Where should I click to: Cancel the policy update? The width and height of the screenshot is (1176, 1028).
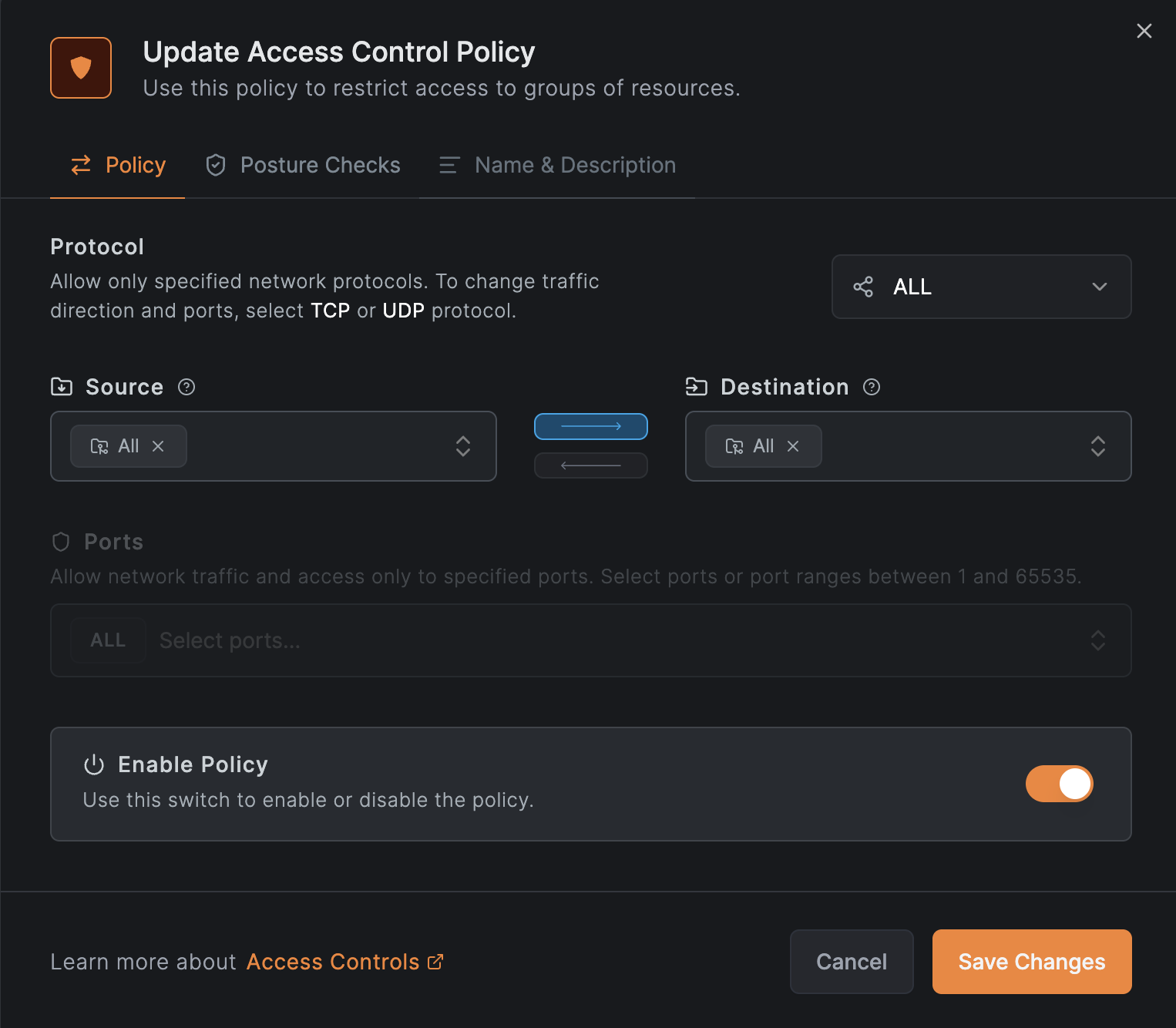852,962
